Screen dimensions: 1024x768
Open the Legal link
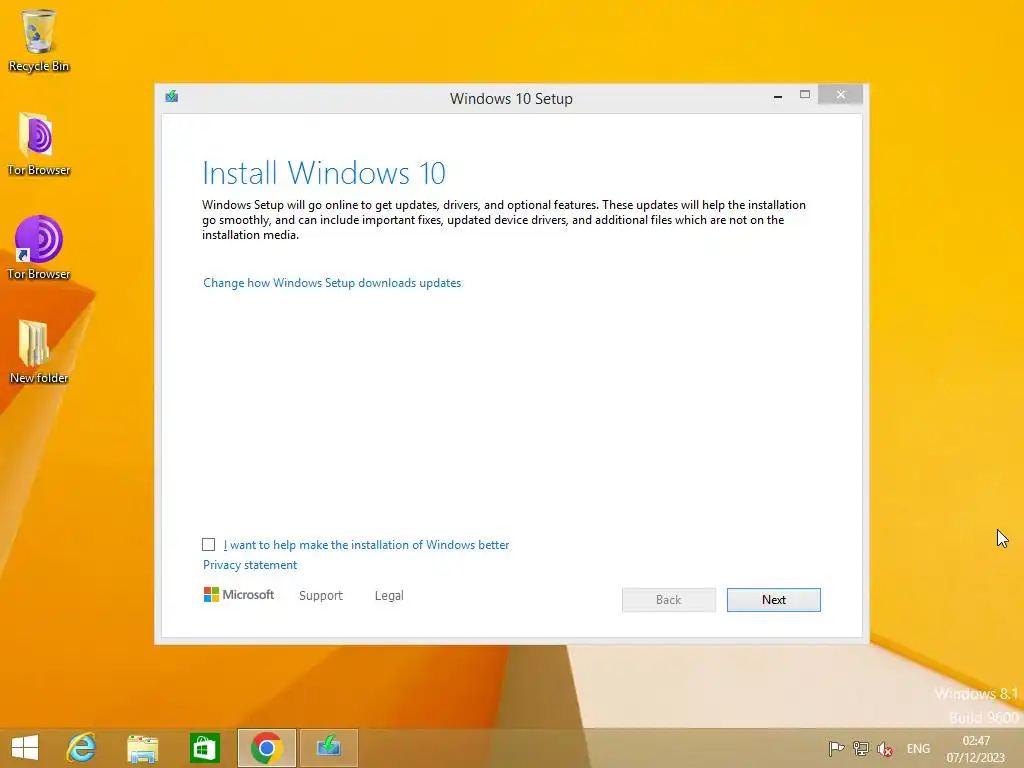pyautogui.click(x=389, y=596)
